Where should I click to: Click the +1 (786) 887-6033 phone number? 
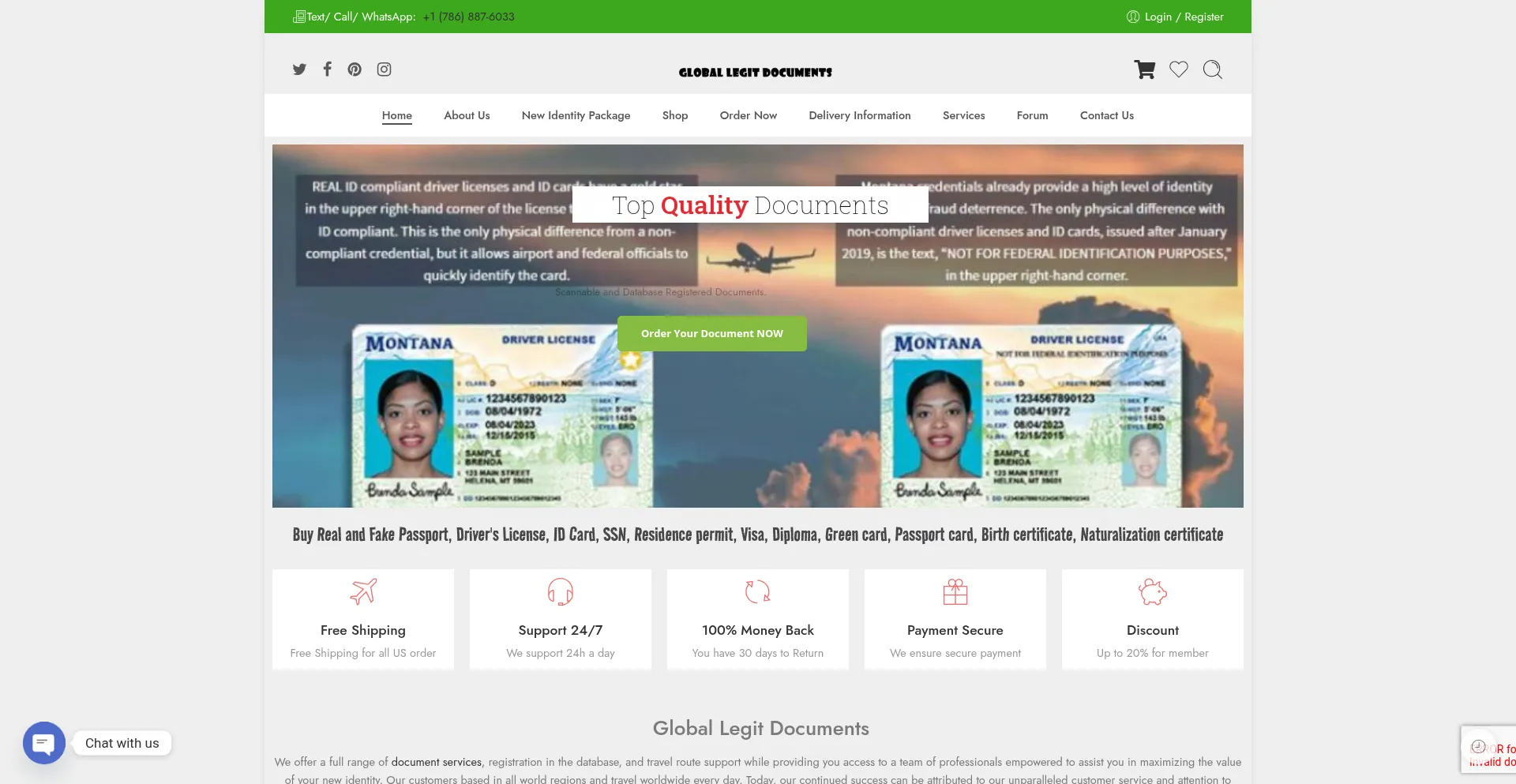coord(469,17)
